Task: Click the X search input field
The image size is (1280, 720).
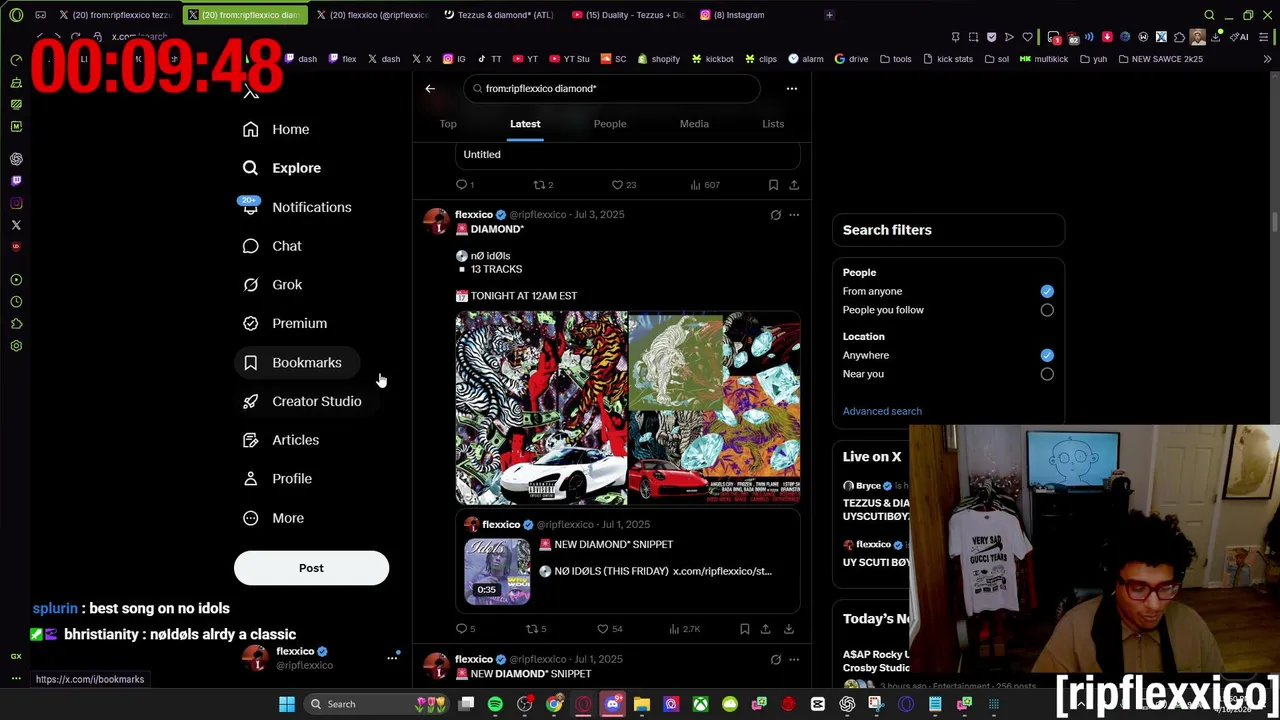Action: pyautogui.click(x=610, y=88)
